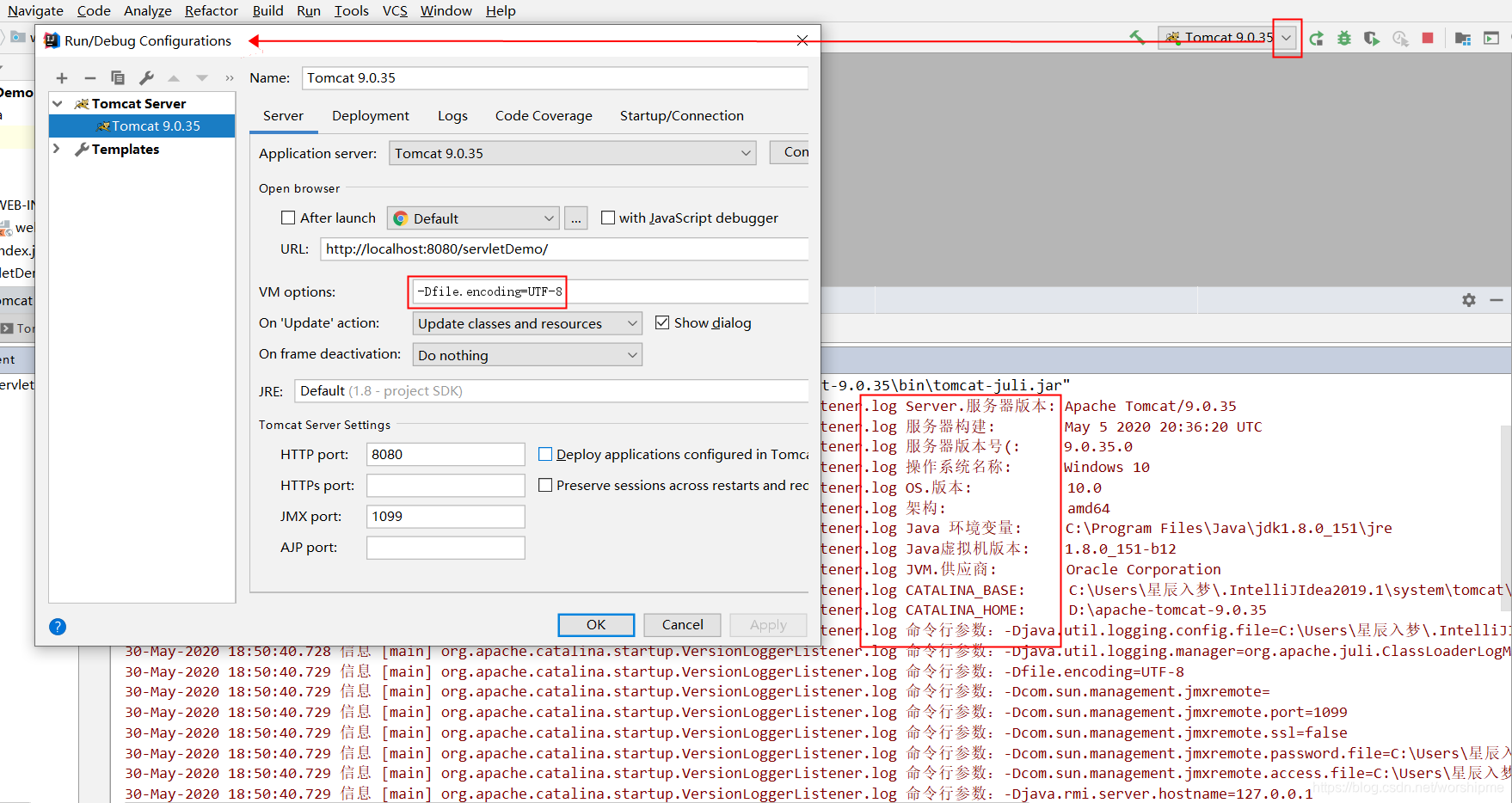The image size is (1512, 803).
Task: Expand the Templates tree node
Action: click(x=58, y=149)
